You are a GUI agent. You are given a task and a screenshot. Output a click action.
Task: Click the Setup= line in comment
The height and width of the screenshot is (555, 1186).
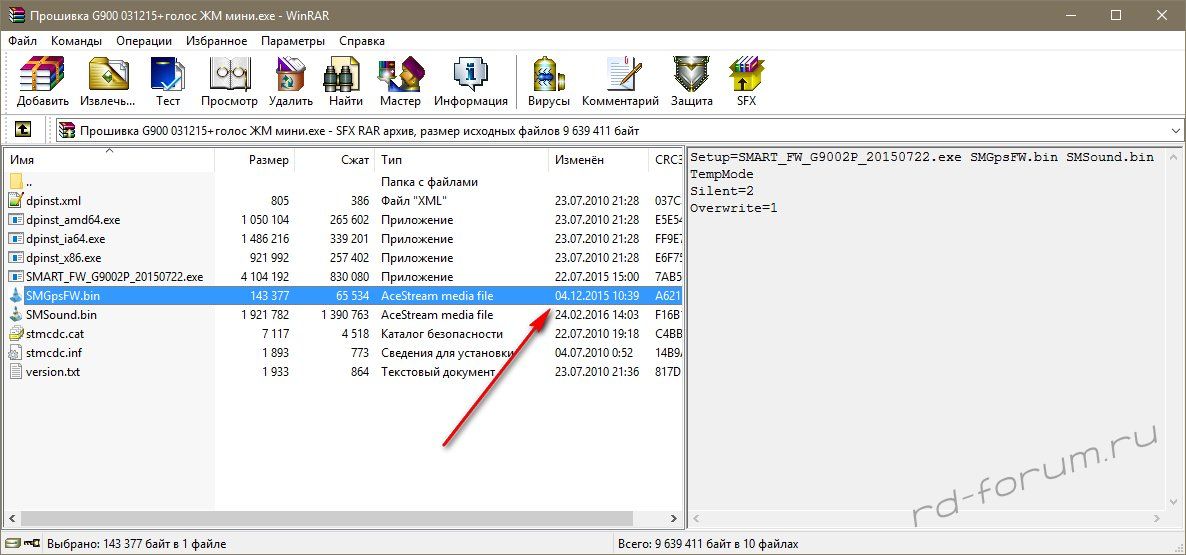[x=922, y=157]
